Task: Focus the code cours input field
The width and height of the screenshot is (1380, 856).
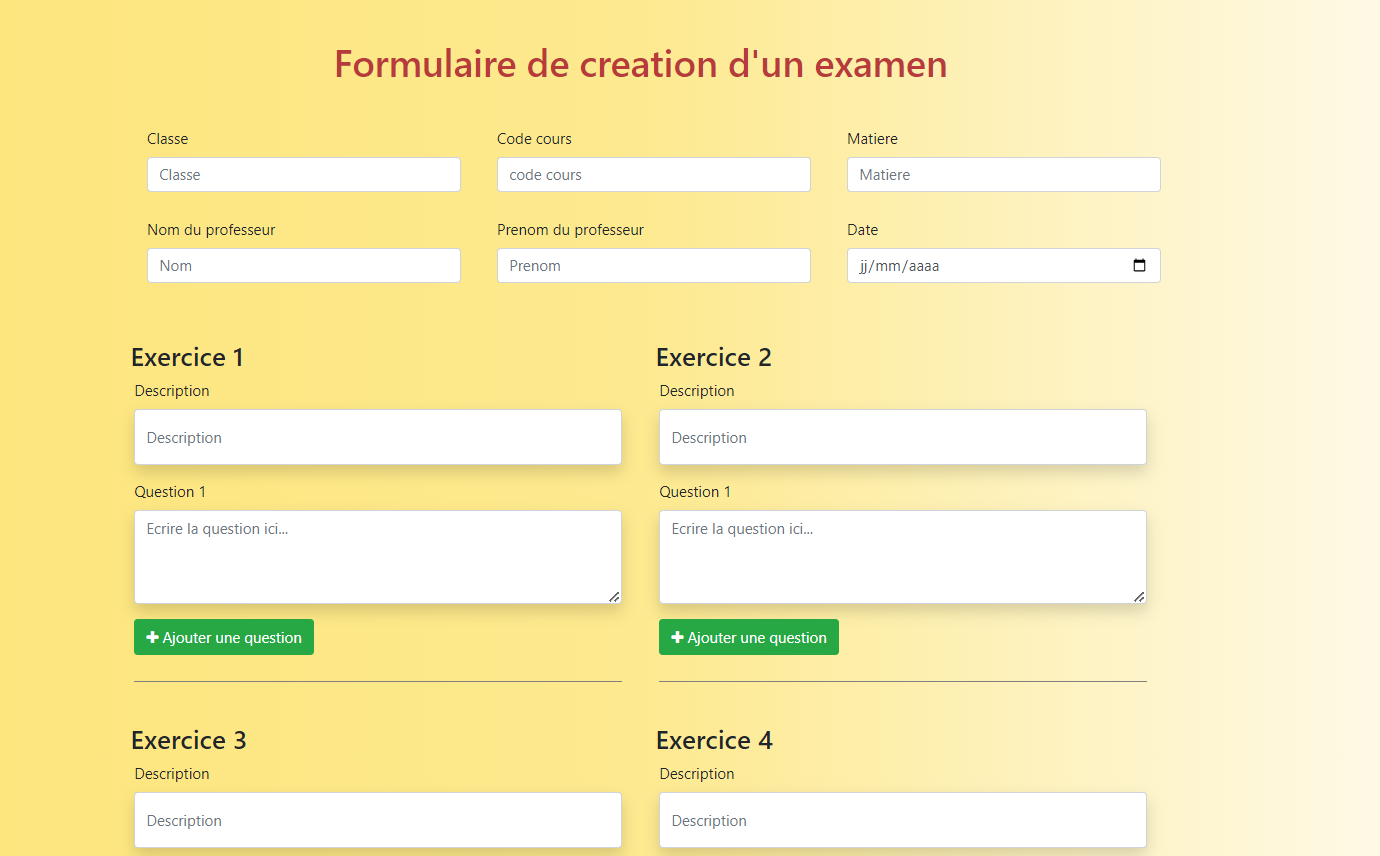Action: pyautogui.click(x=654, y=174)
